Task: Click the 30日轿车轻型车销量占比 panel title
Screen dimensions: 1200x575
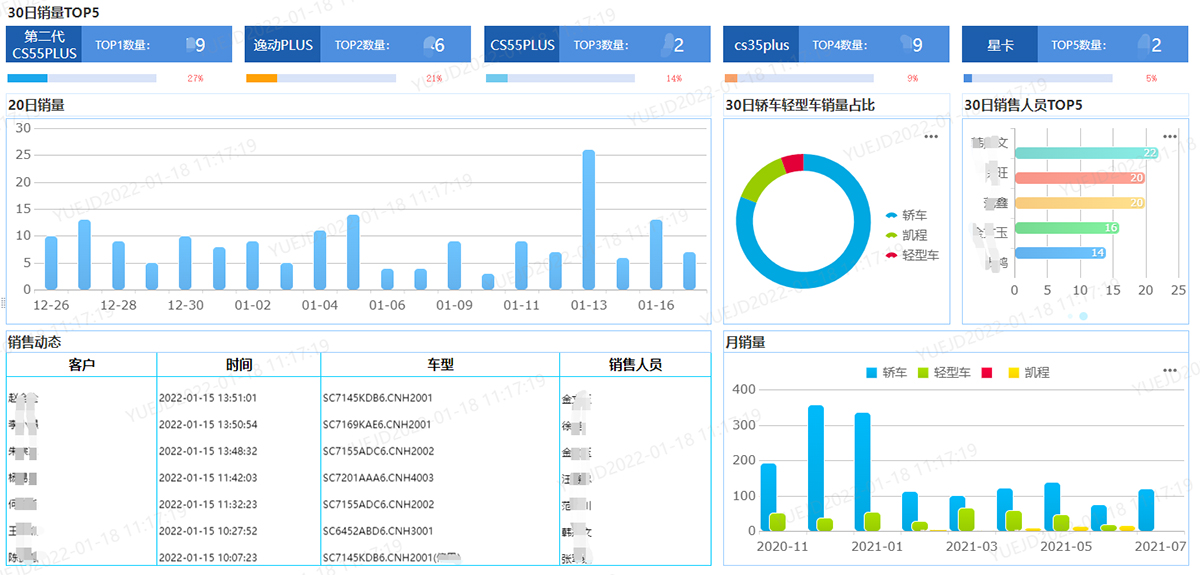Action: pyautogui.click(x=800, y=104)
